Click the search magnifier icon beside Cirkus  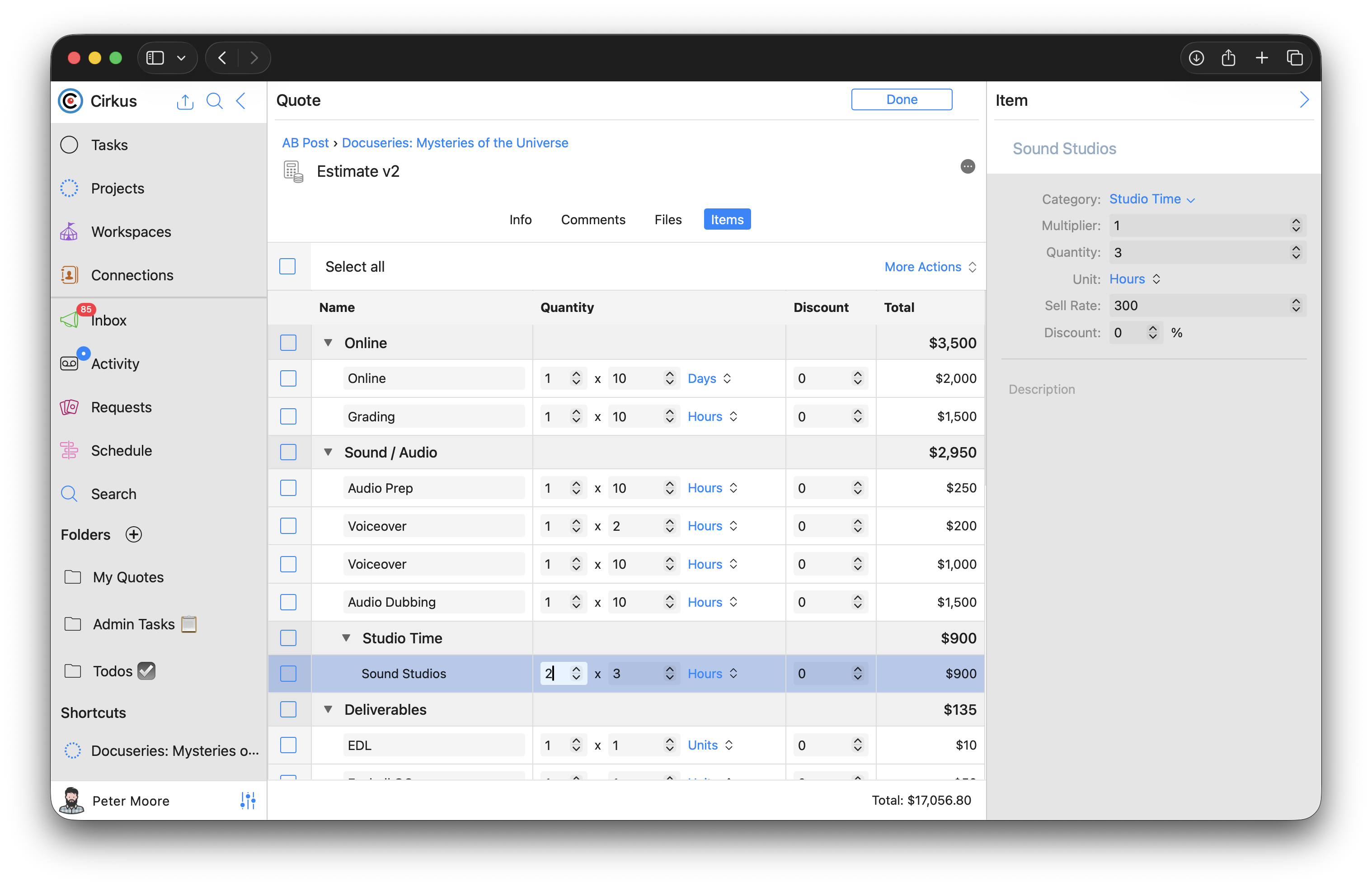point(214,101)
